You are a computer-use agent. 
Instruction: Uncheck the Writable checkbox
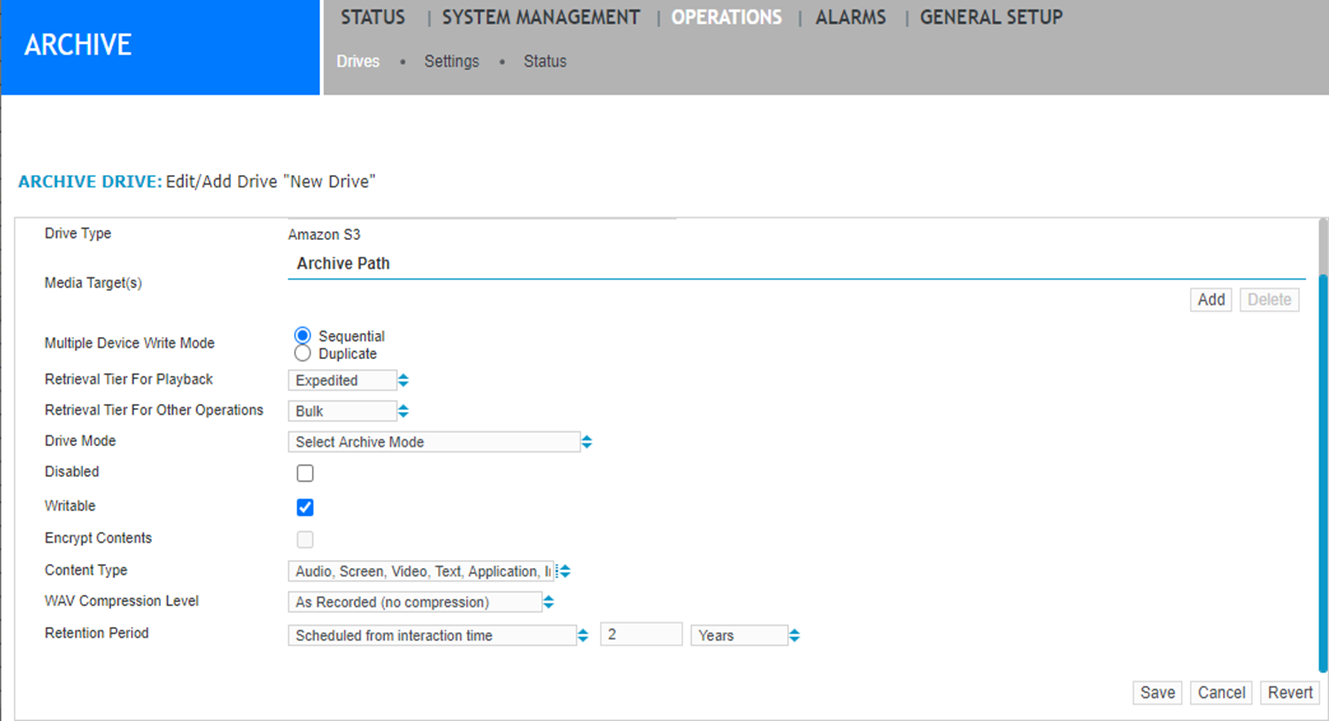pos(304,507)
